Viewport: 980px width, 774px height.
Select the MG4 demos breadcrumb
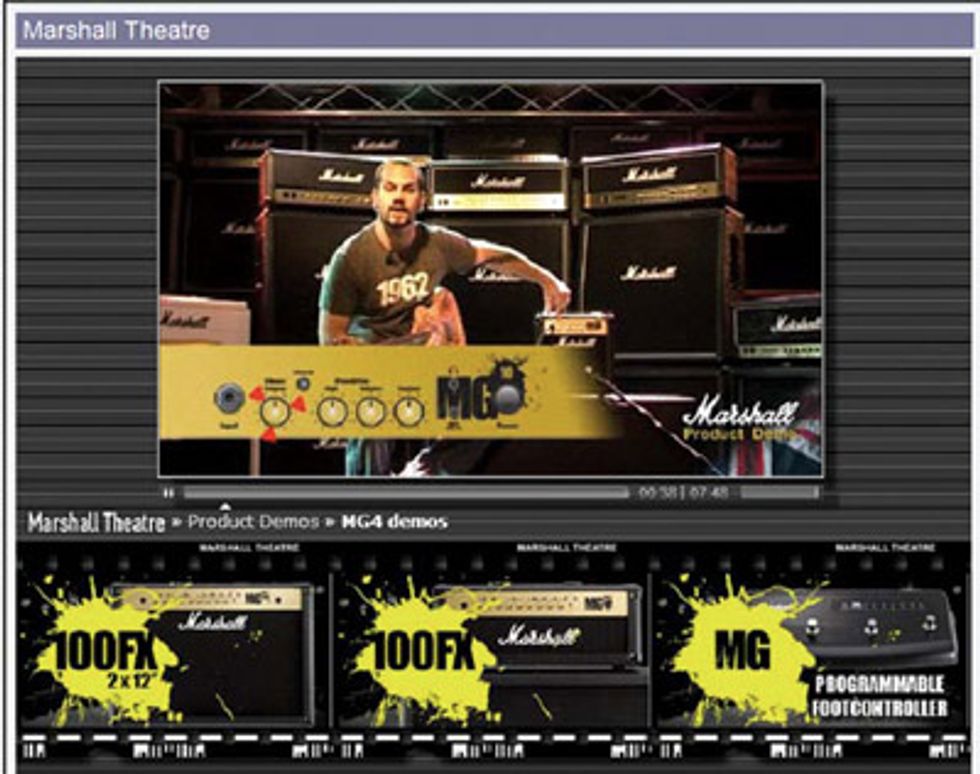(394, 522)
